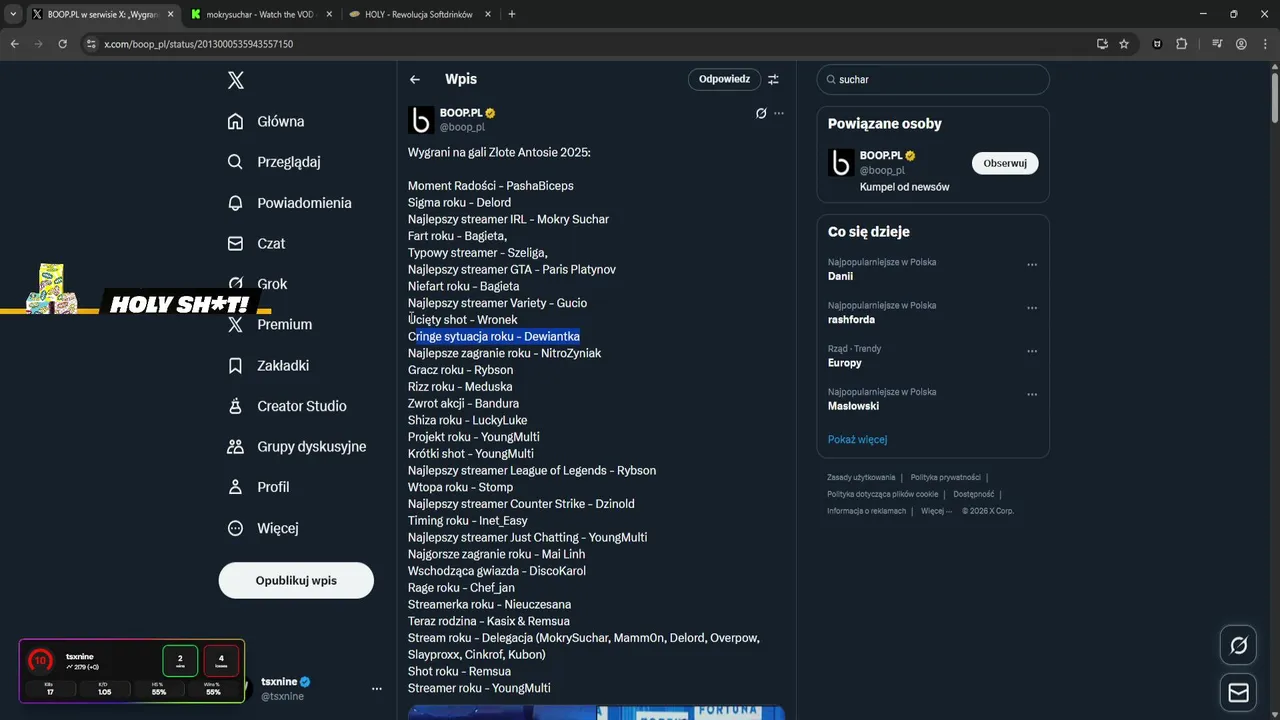Click the X logo in the sidebar
The image size is (1280, 720).
[236, 80]
